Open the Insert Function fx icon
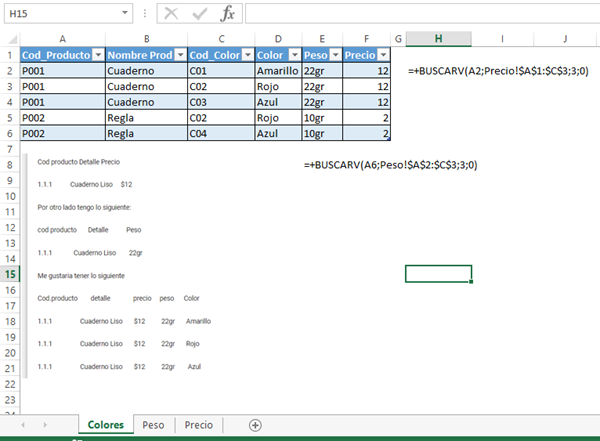 click(x=228, y=14)
